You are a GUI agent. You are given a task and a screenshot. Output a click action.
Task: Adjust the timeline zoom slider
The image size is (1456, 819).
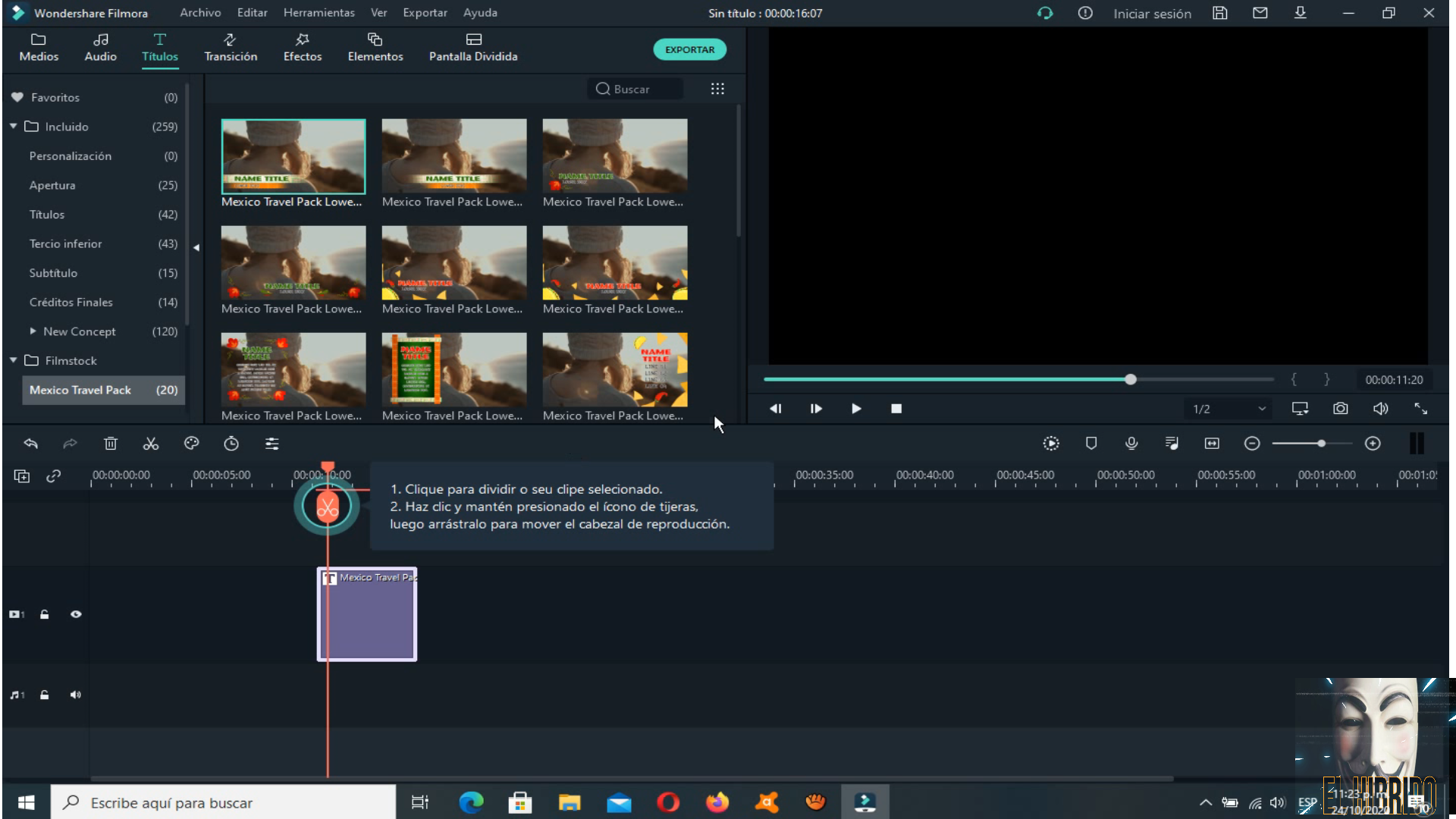(1320, 444)
